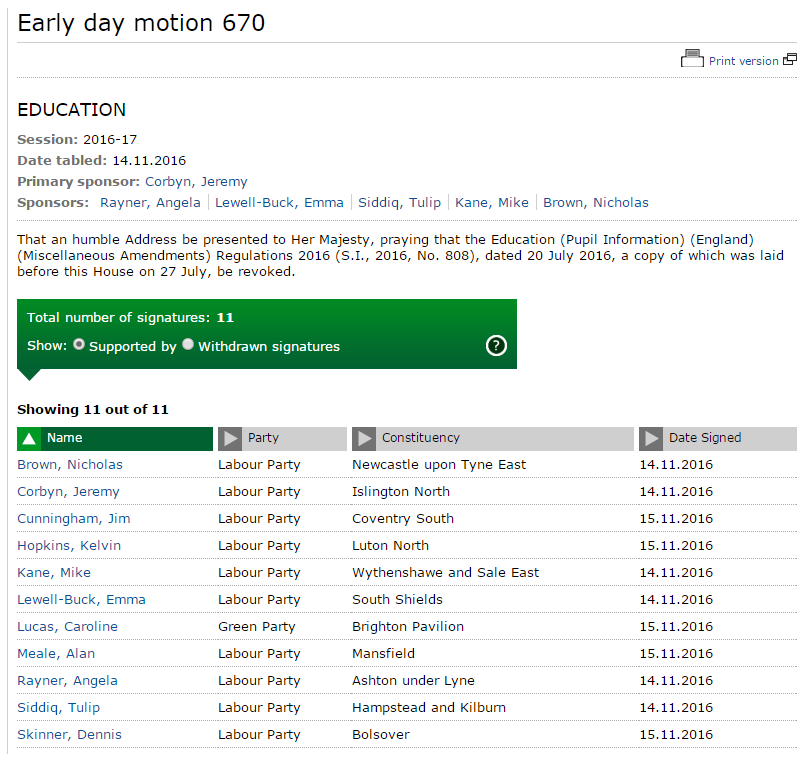Click the Party column sort arrow

pos(230,439)
